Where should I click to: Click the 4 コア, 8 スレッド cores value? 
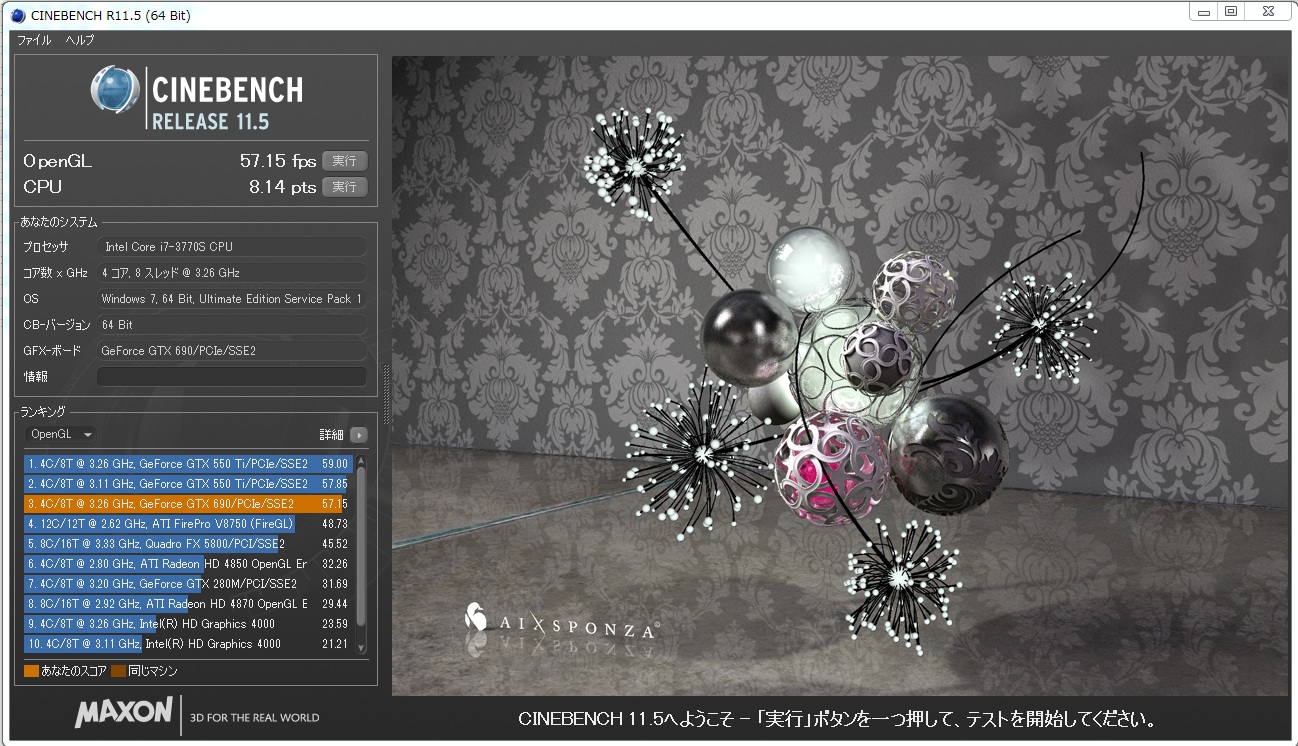coord(232,273)
